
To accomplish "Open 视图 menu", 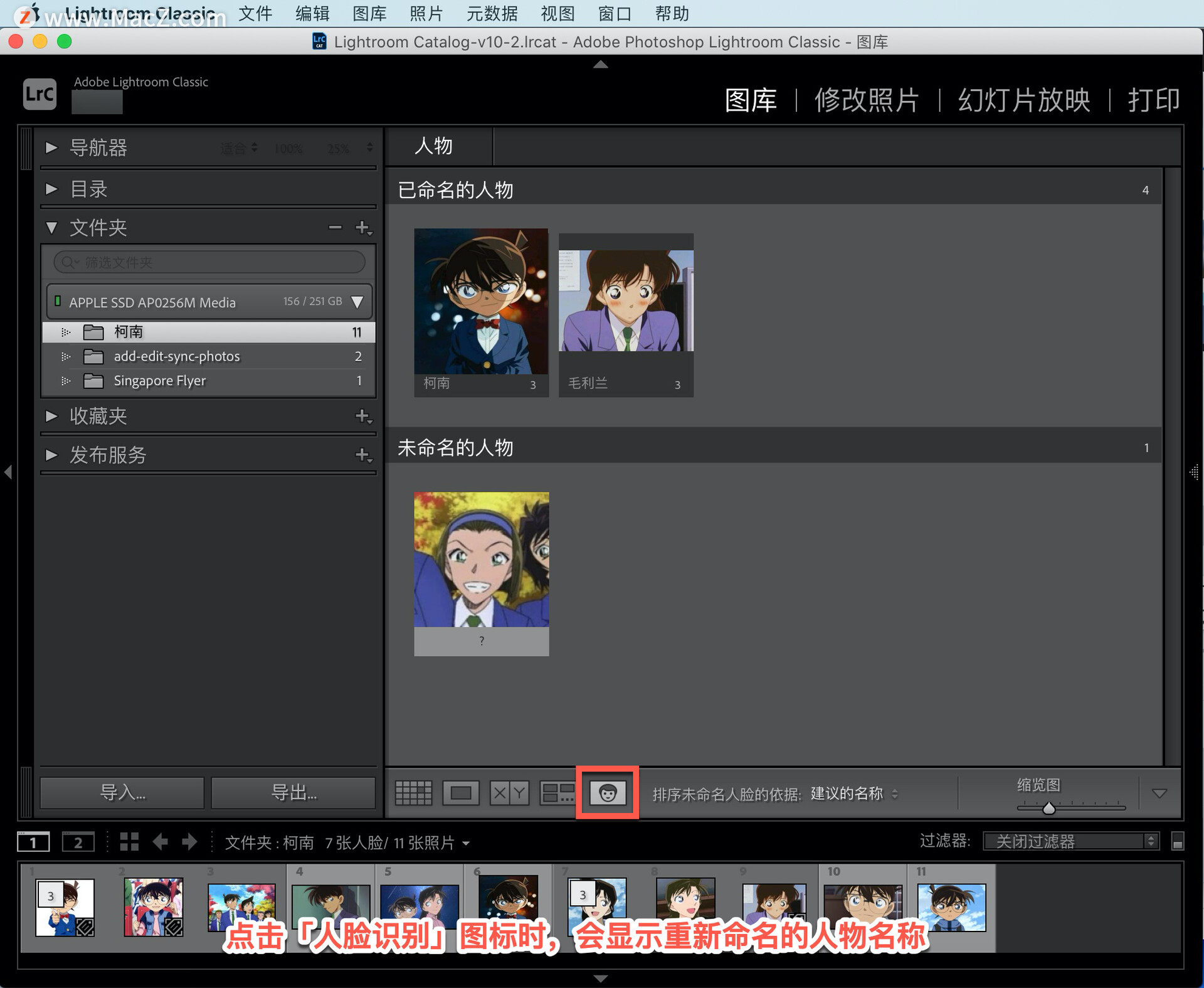I will click(x=558, y=13).
